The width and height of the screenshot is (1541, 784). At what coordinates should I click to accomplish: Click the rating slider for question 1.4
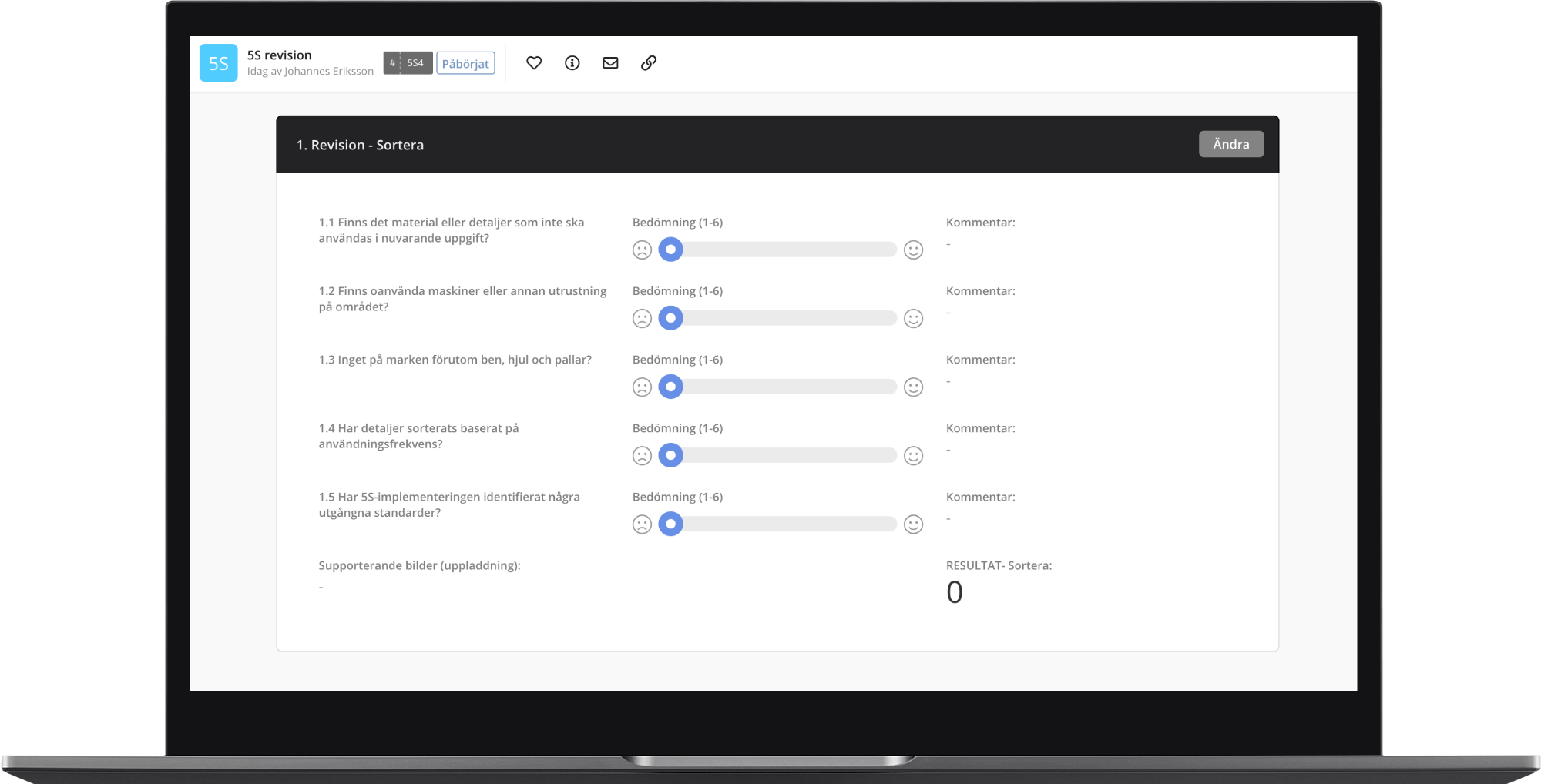click(x=778, y=455)
